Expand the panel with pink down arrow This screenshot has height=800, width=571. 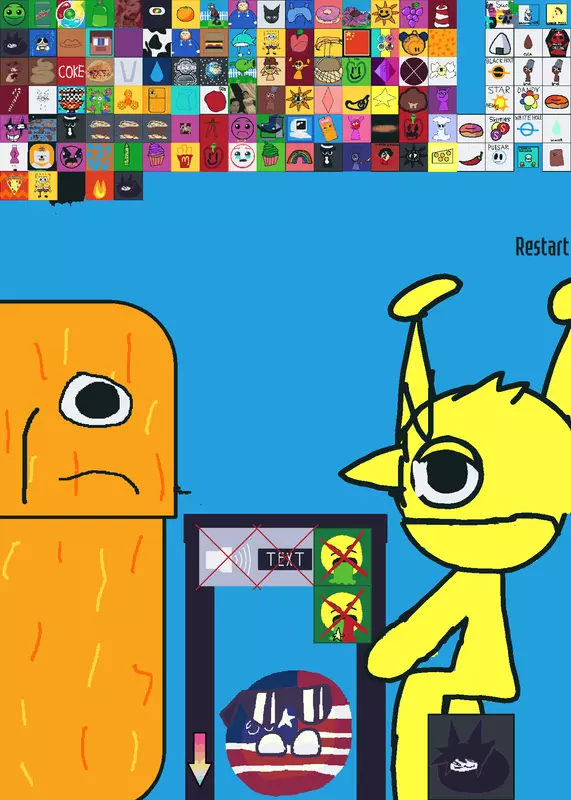click(x=200, y=759)
